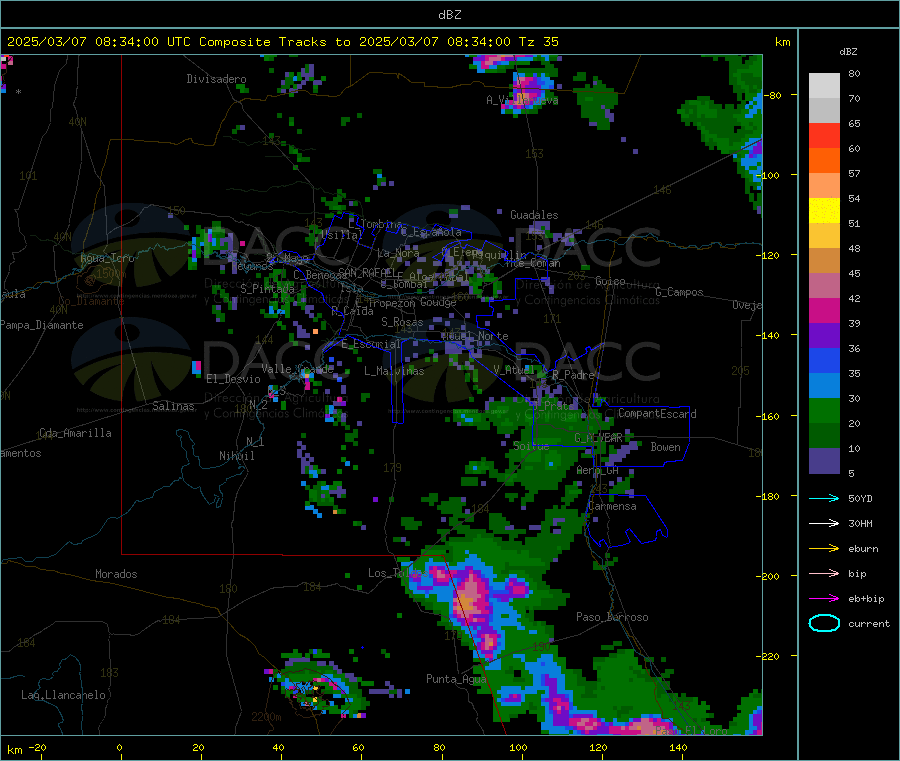Click the Divisadero place label

tap(216, 79)
